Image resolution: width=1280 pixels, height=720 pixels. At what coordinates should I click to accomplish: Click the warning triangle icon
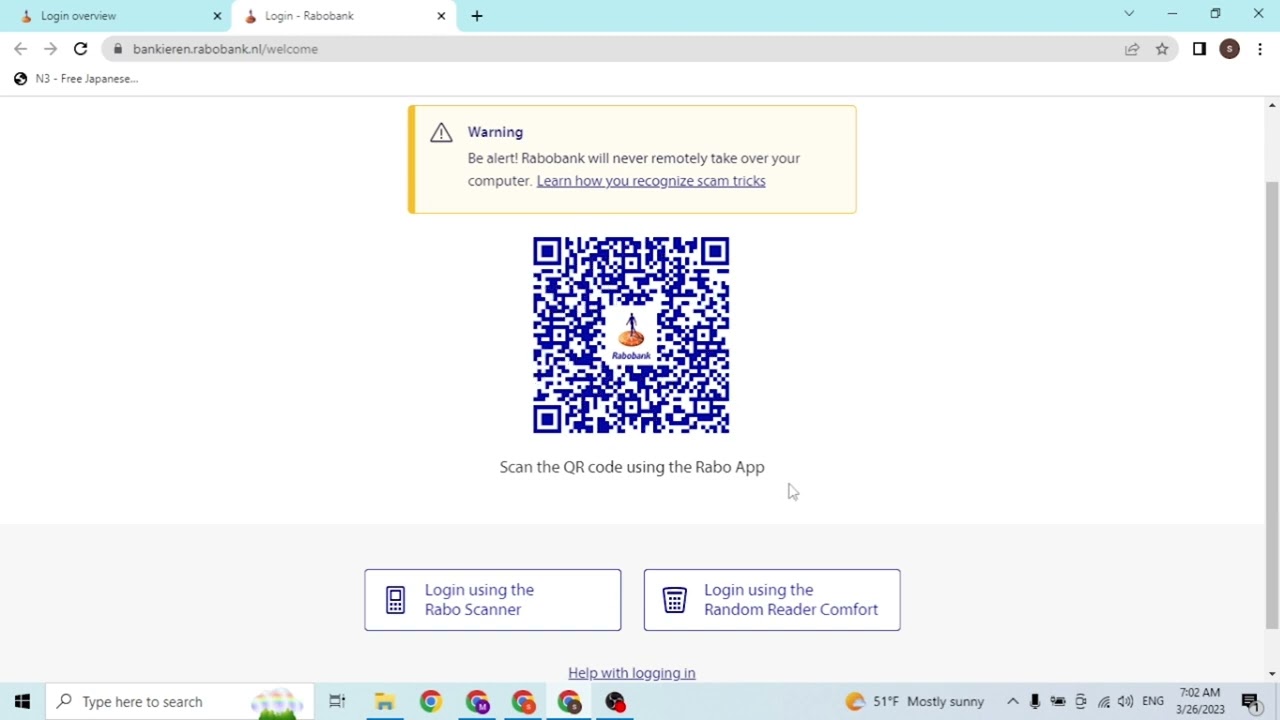(441, 133)
